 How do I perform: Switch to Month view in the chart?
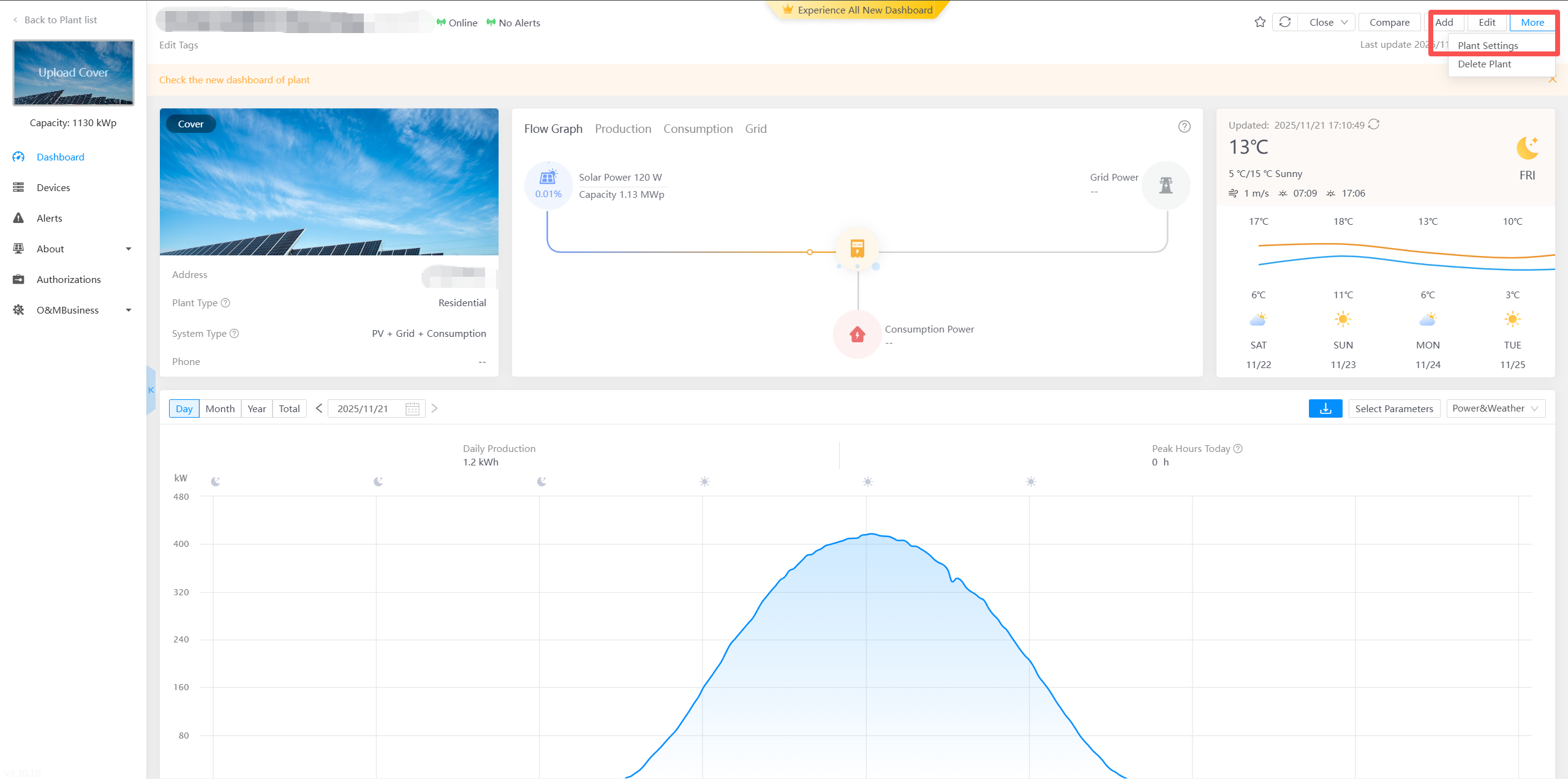[x=220, y=408]
